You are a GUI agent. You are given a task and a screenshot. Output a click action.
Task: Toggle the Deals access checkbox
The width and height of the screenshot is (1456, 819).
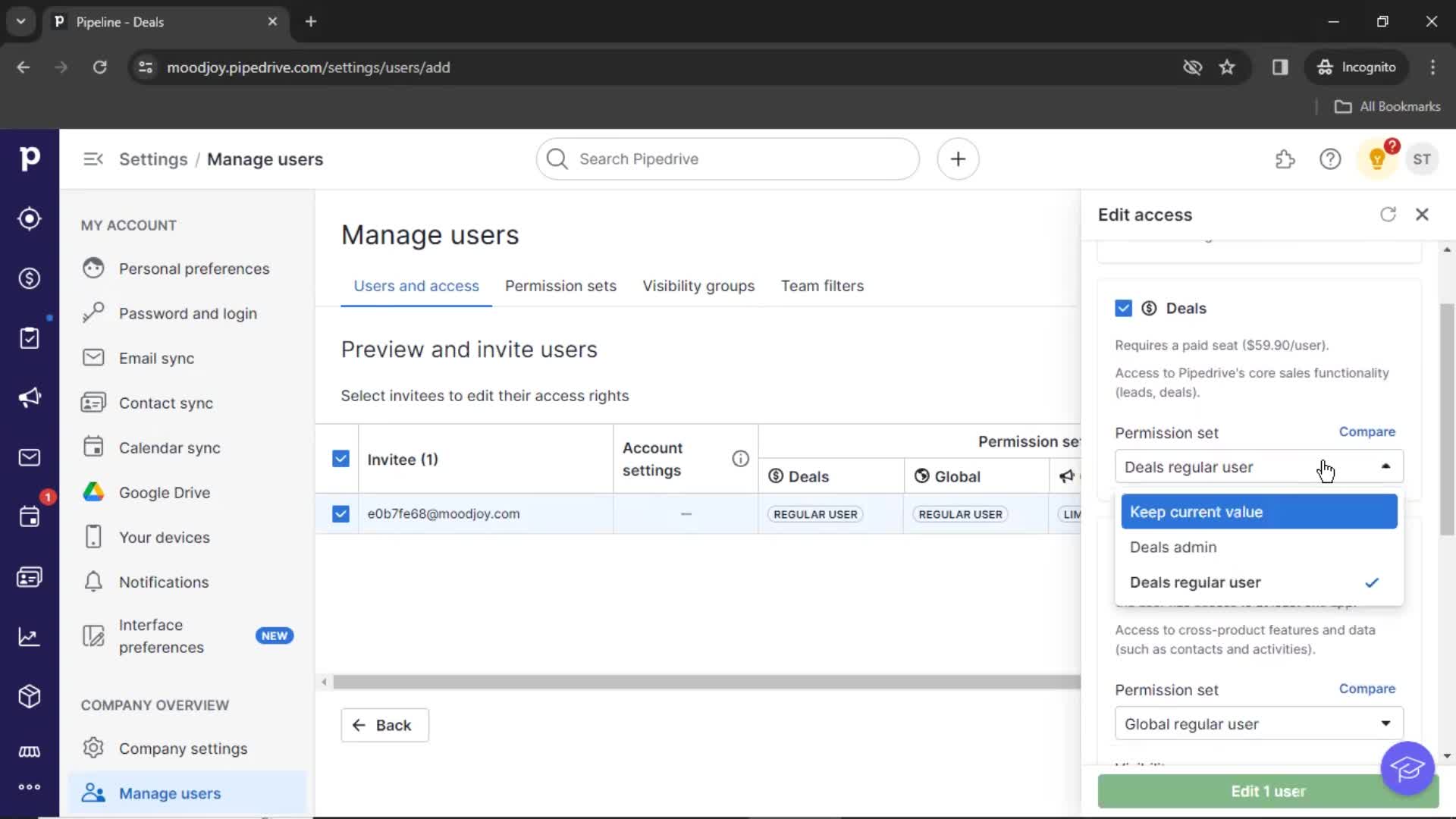pos(1123,308)
